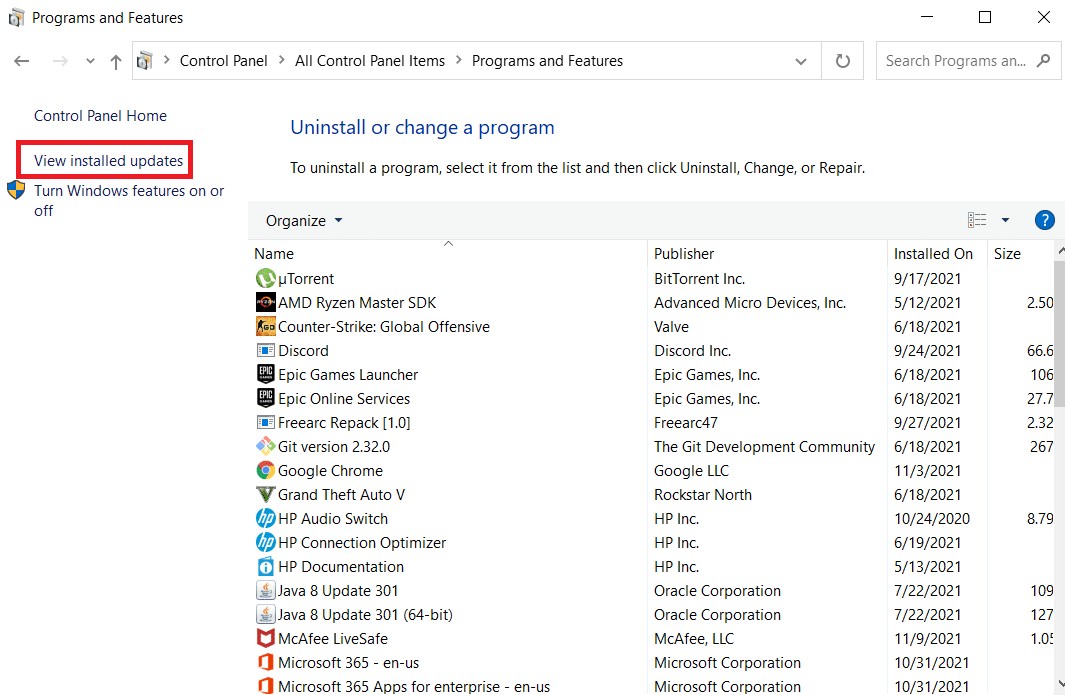
Task: Click the HP Documentation icon
Action: 266,567
